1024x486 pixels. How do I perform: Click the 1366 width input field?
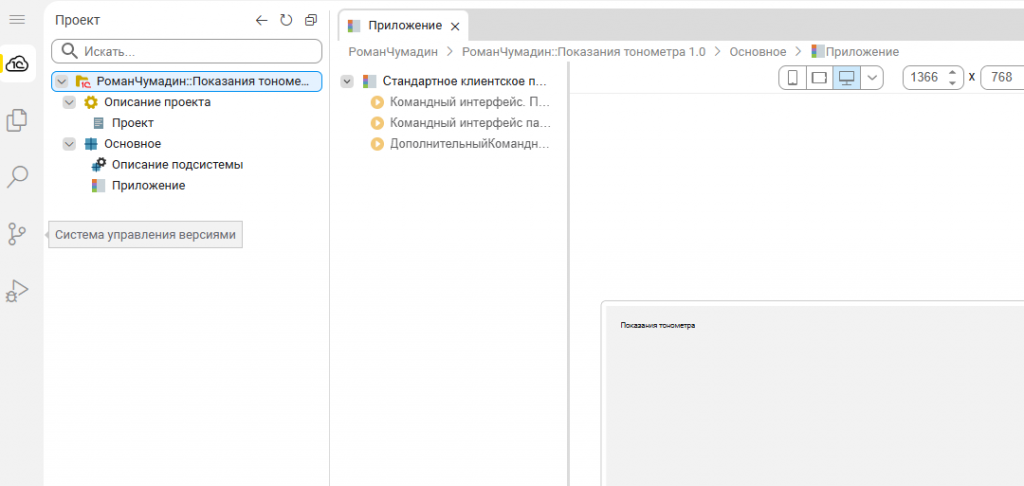point(925,78)
